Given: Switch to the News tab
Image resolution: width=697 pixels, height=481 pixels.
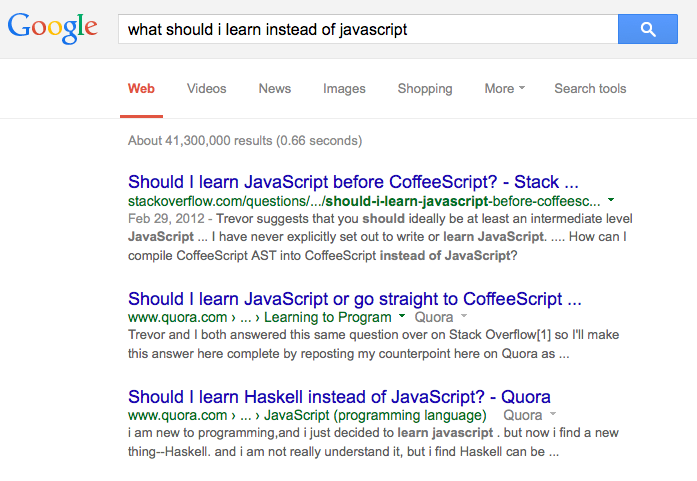Looking at the screenshot, I should tap(274, 88).
